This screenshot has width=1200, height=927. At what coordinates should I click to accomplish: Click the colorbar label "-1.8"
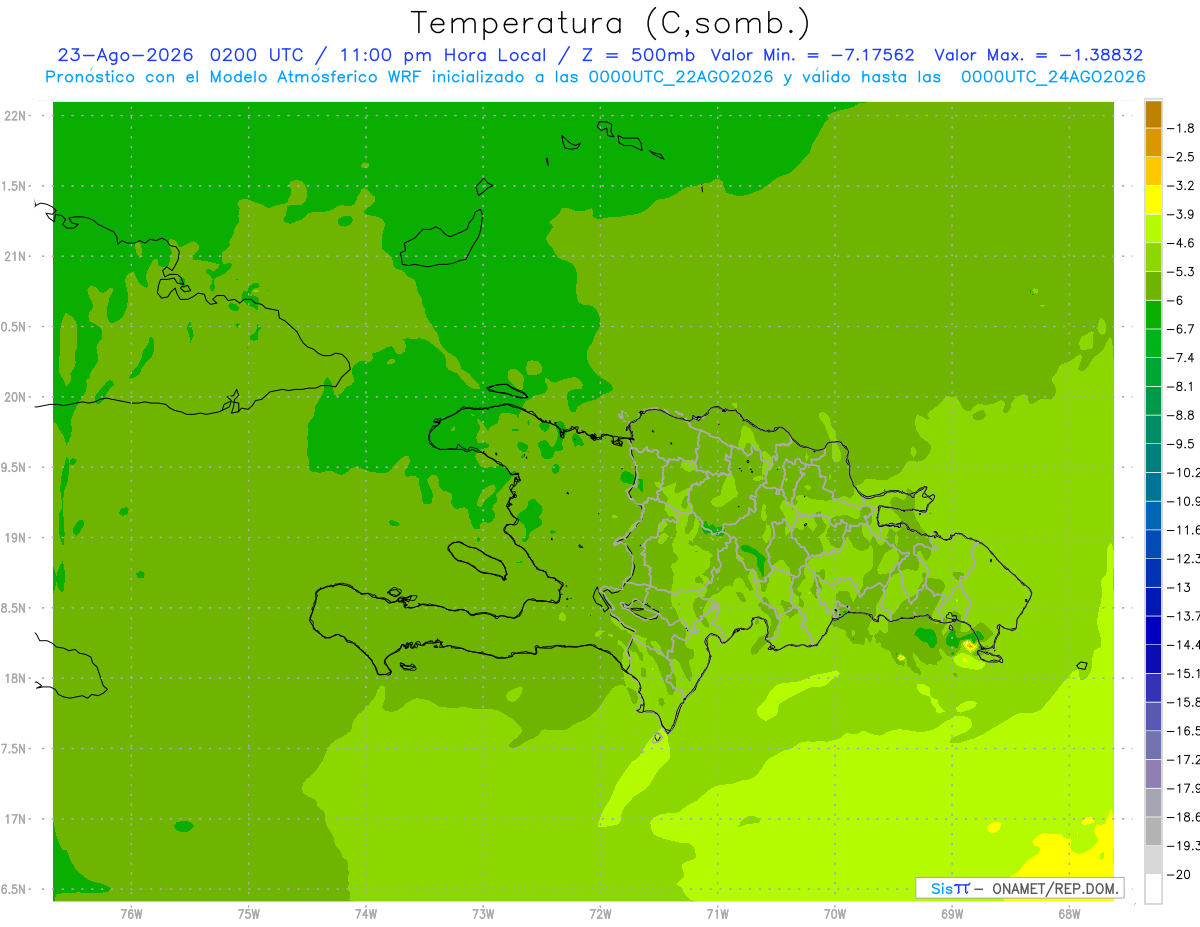1182,128
